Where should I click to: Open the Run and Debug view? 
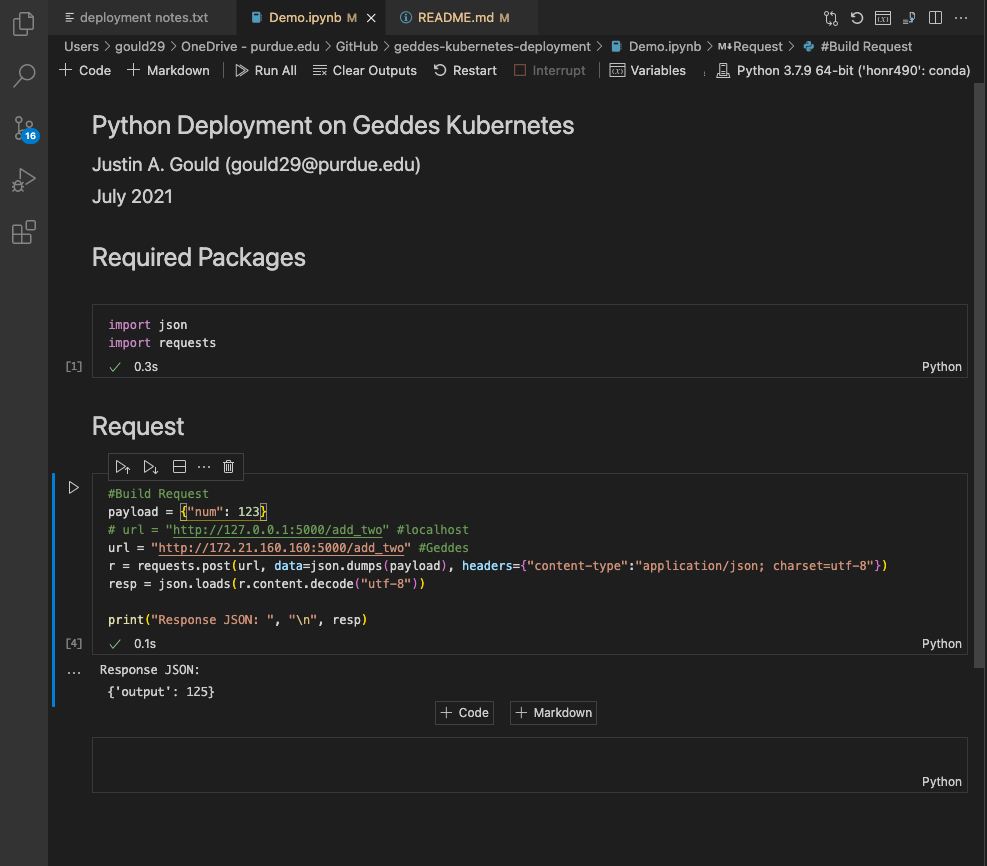[24, 180]
